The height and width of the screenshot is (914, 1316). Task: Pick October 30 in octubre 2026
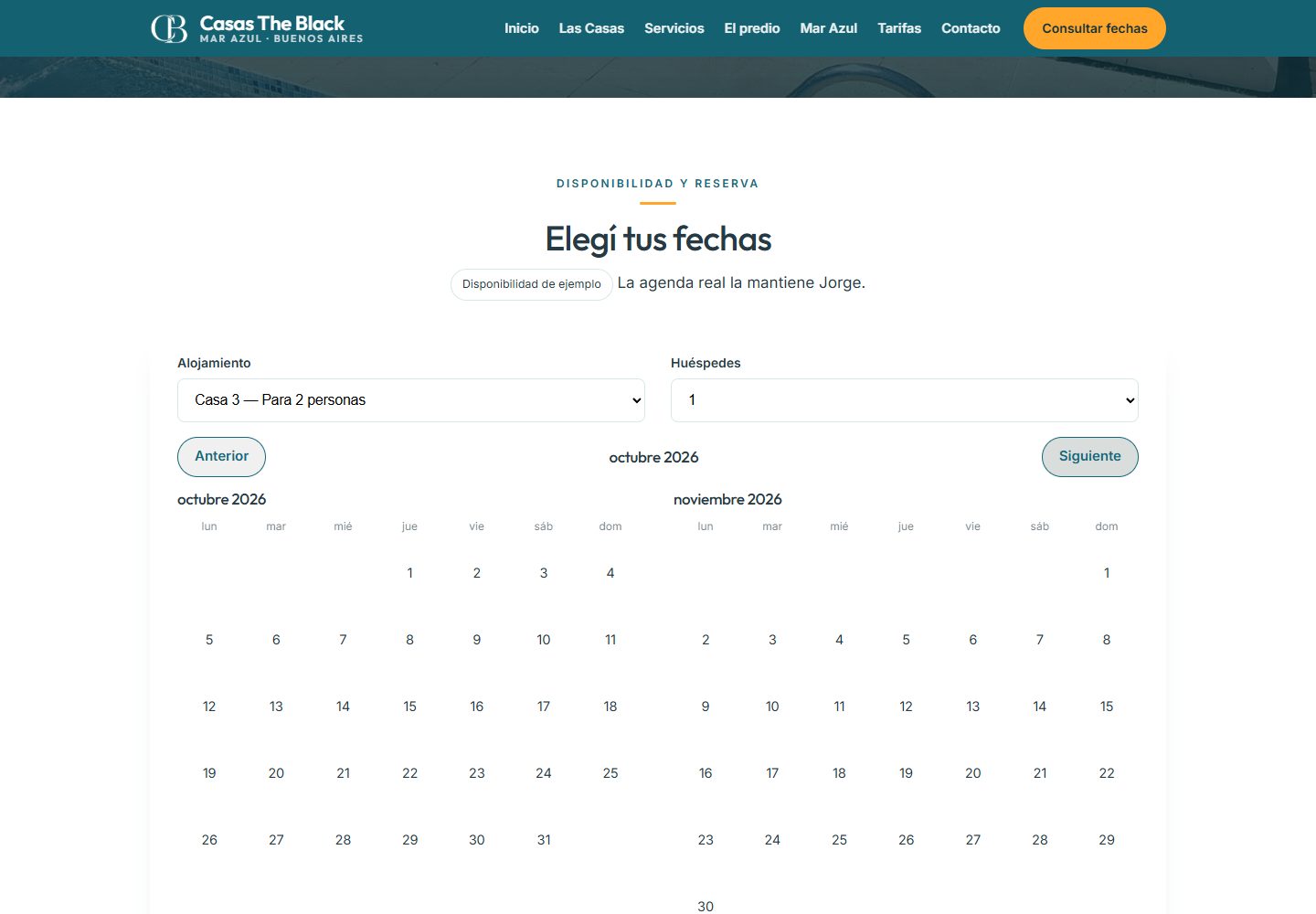point(477,840)
